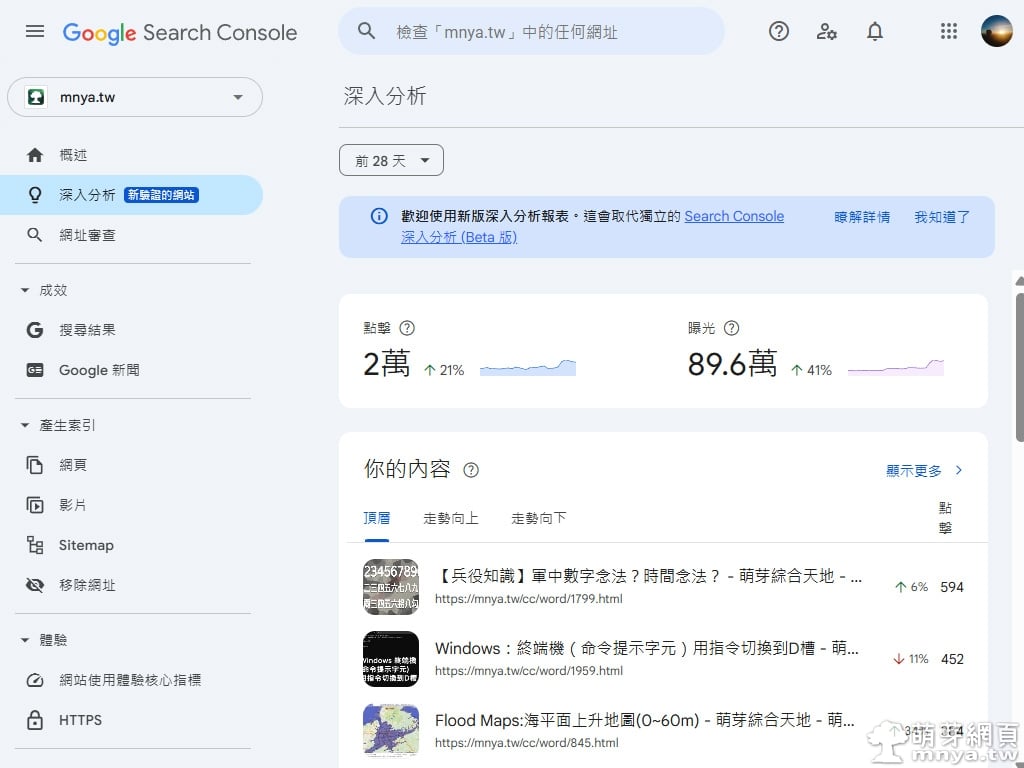Image resolution: width=1024 pixels, height=768 pixels.
Task: Open the 前 28 天 date range dropdown
Action: (x=391, y=160)
